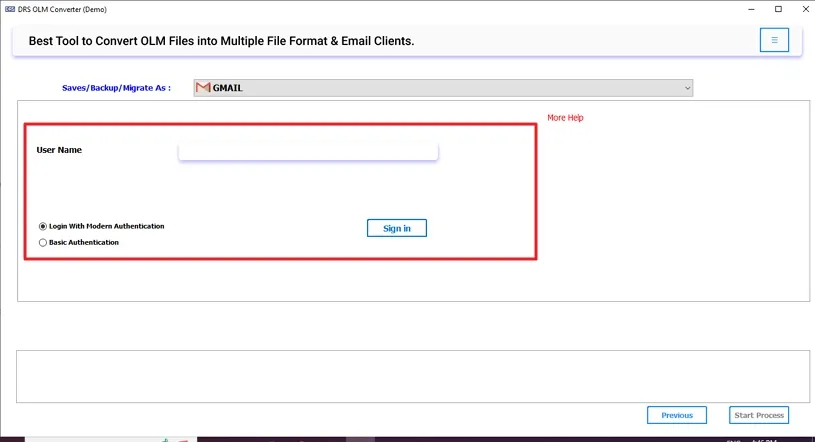The width and height of the screenshot is (815, 442).
Task: Open the More Help link
Action: click(565, 118)
